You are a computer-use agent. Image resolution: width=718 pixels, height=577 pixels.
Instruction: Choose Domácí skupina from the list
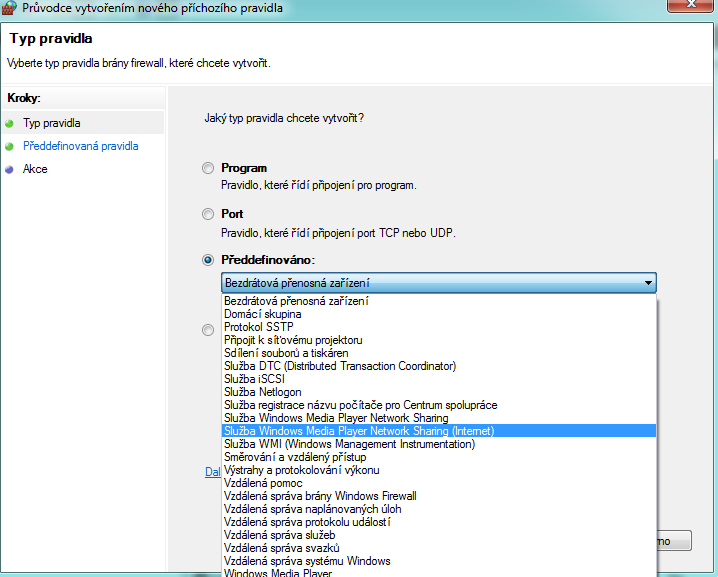pos(439,314)
